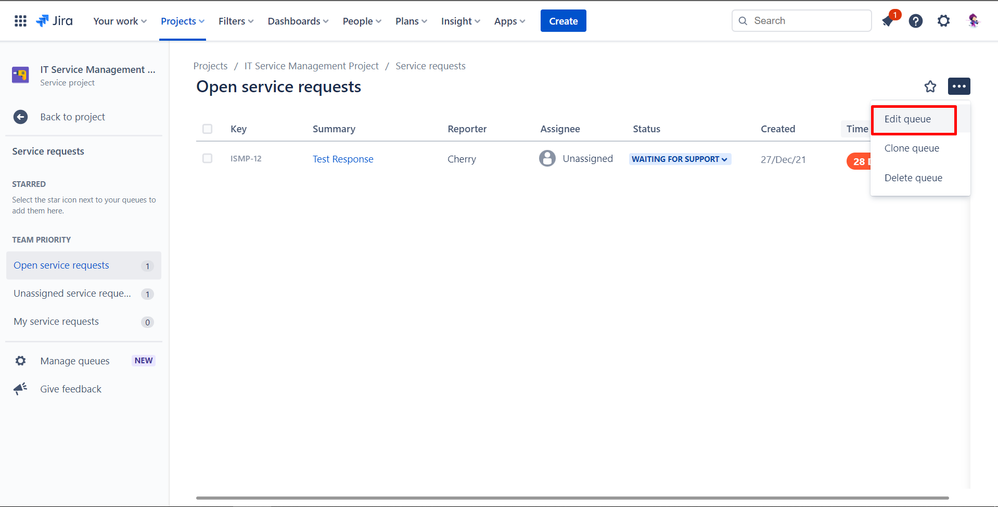Viewport: 998px width, 507px height.
Task: Click the 28 time-to-resolution badge
Action: 859,162
